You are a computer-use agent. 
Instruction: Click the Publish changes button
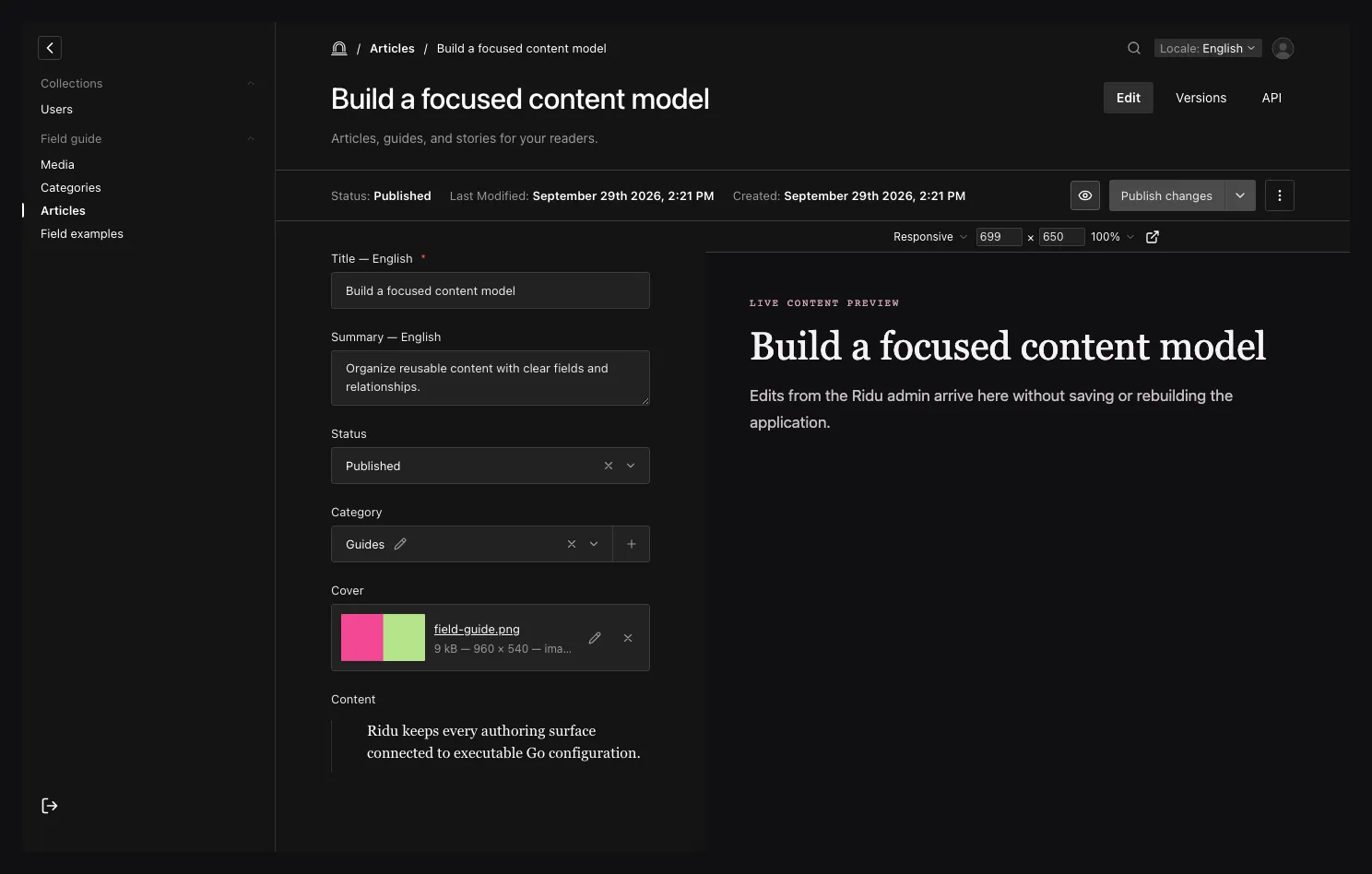[x=1166, y=195]
